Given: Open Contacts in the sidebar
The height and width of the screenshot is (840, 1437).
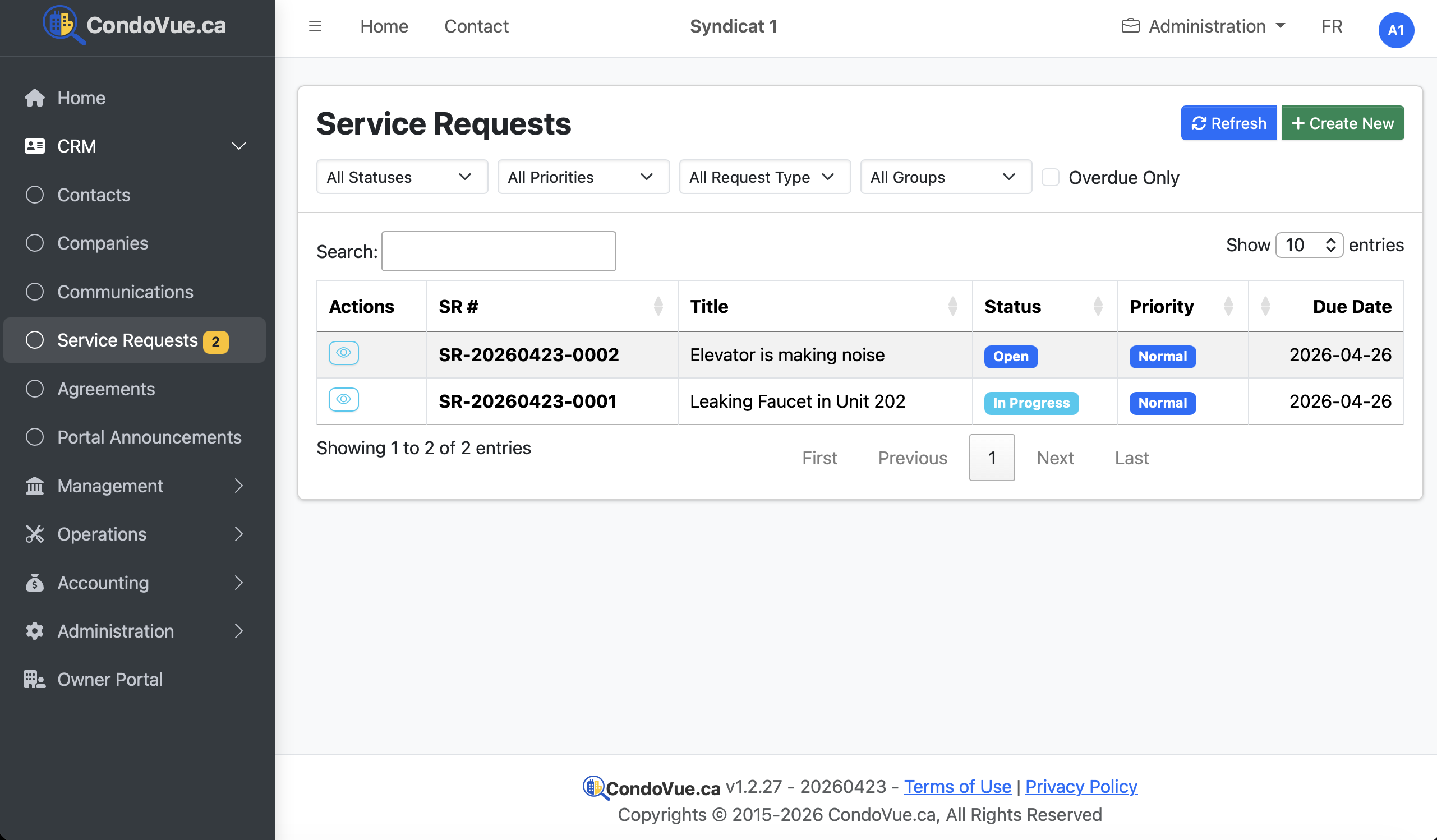Looking at the screenshot, I should pyautogui.click(x=94, y=195).
